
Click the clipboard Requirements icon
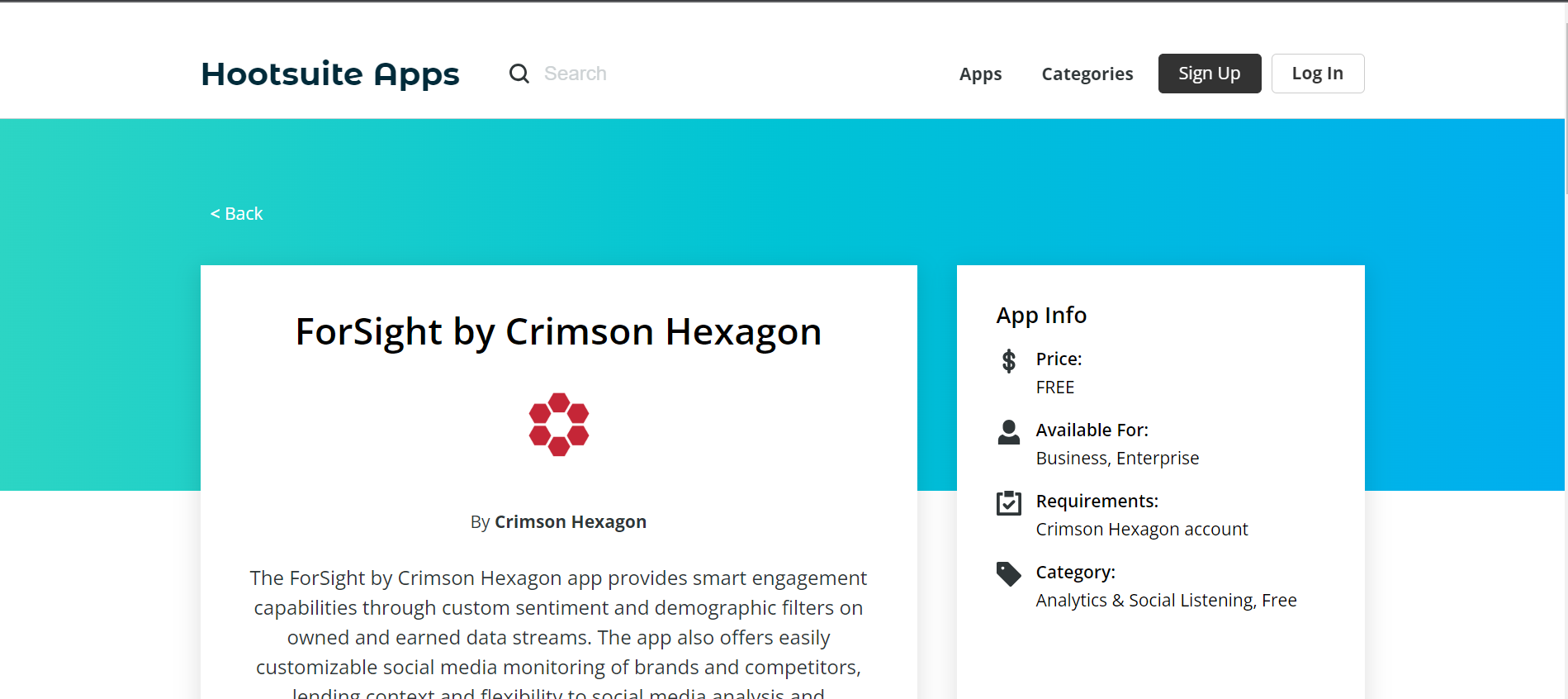pyautogui.click(x=1008, y=502)
